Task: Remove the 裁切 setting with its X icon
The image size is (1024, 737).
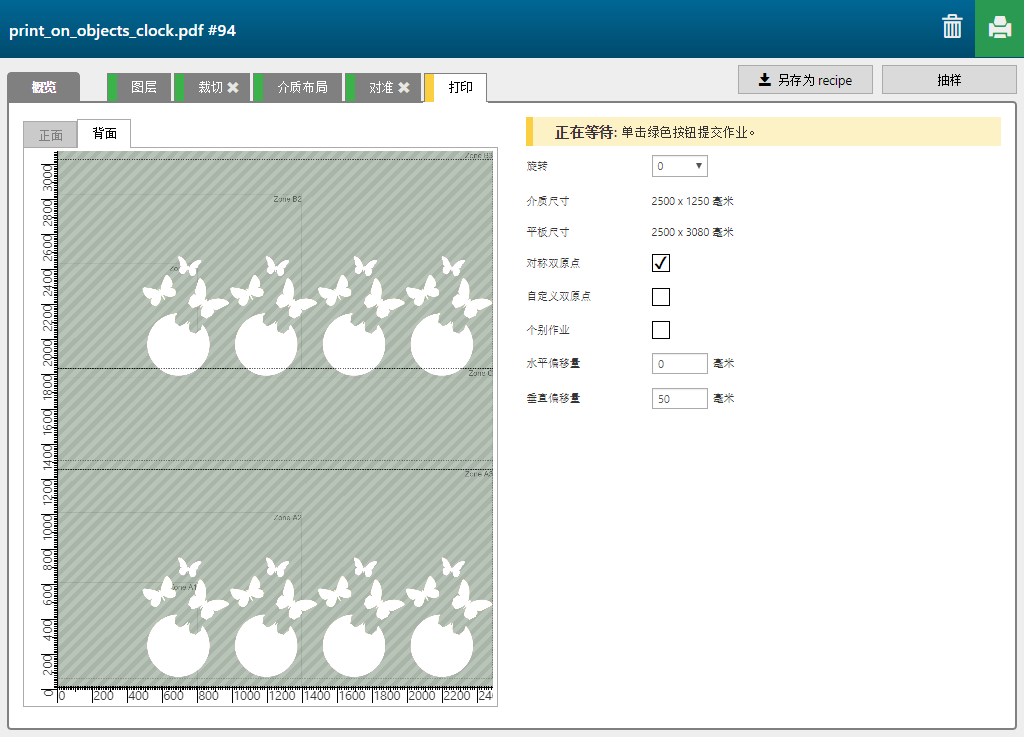Action: pyautogui.click(x=232, y=87)
